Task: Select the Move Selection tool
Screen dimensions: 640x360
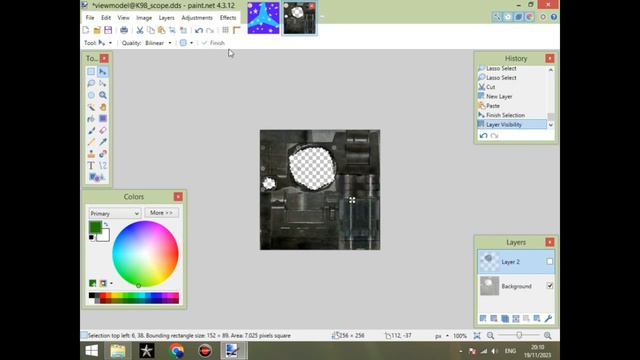Action: 103,83
